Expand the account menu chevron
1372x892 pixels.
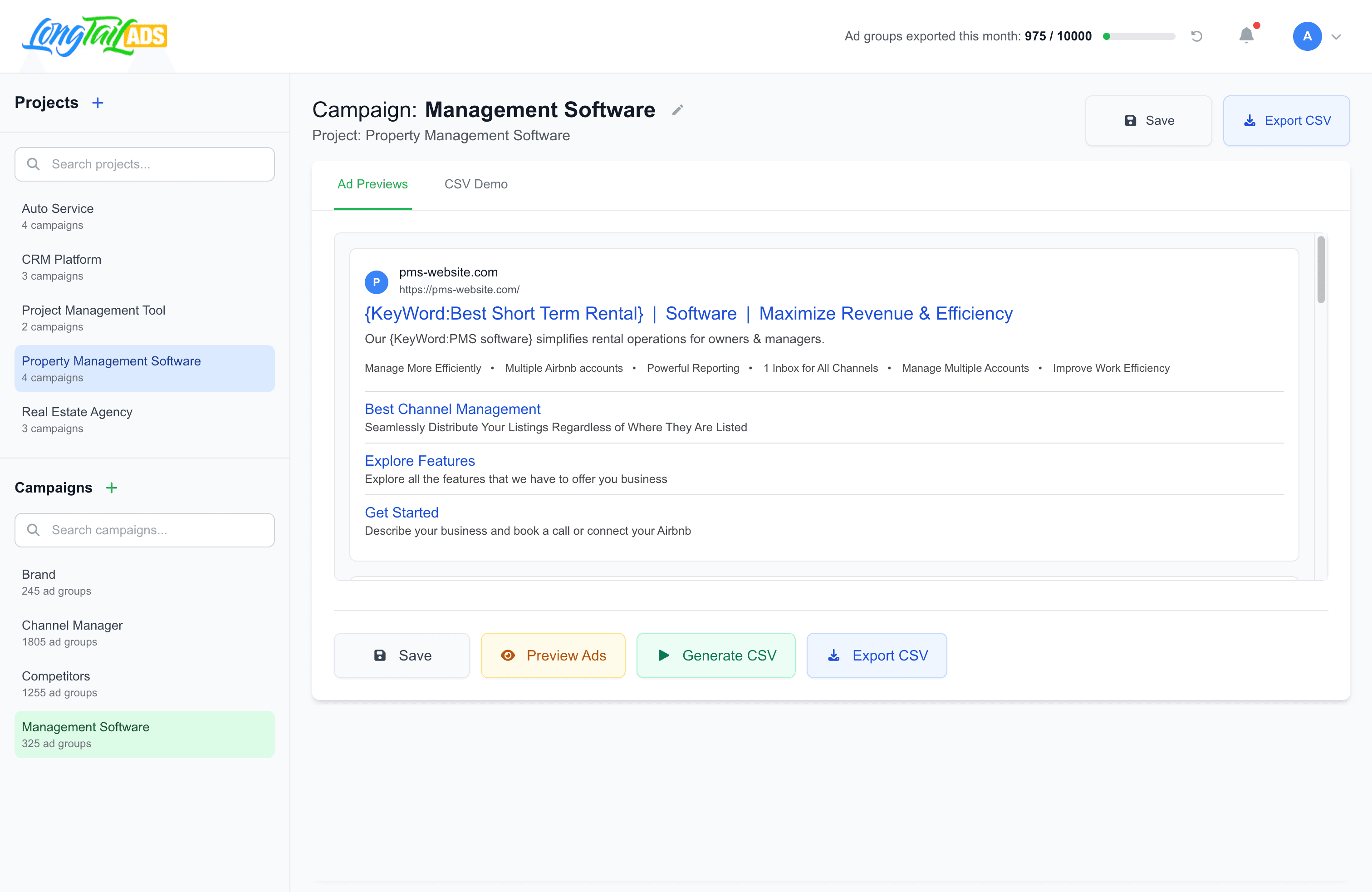click(x=1336, y=36)
